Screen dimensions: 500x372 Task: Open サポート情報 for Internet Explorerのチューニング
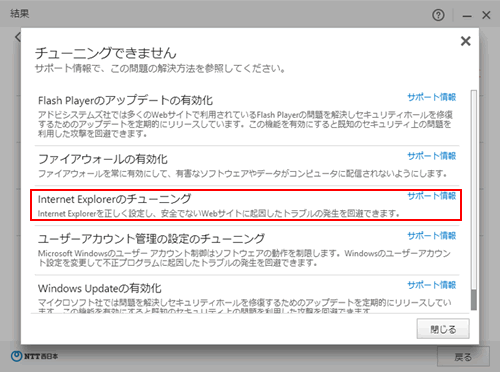pos(432,196)
